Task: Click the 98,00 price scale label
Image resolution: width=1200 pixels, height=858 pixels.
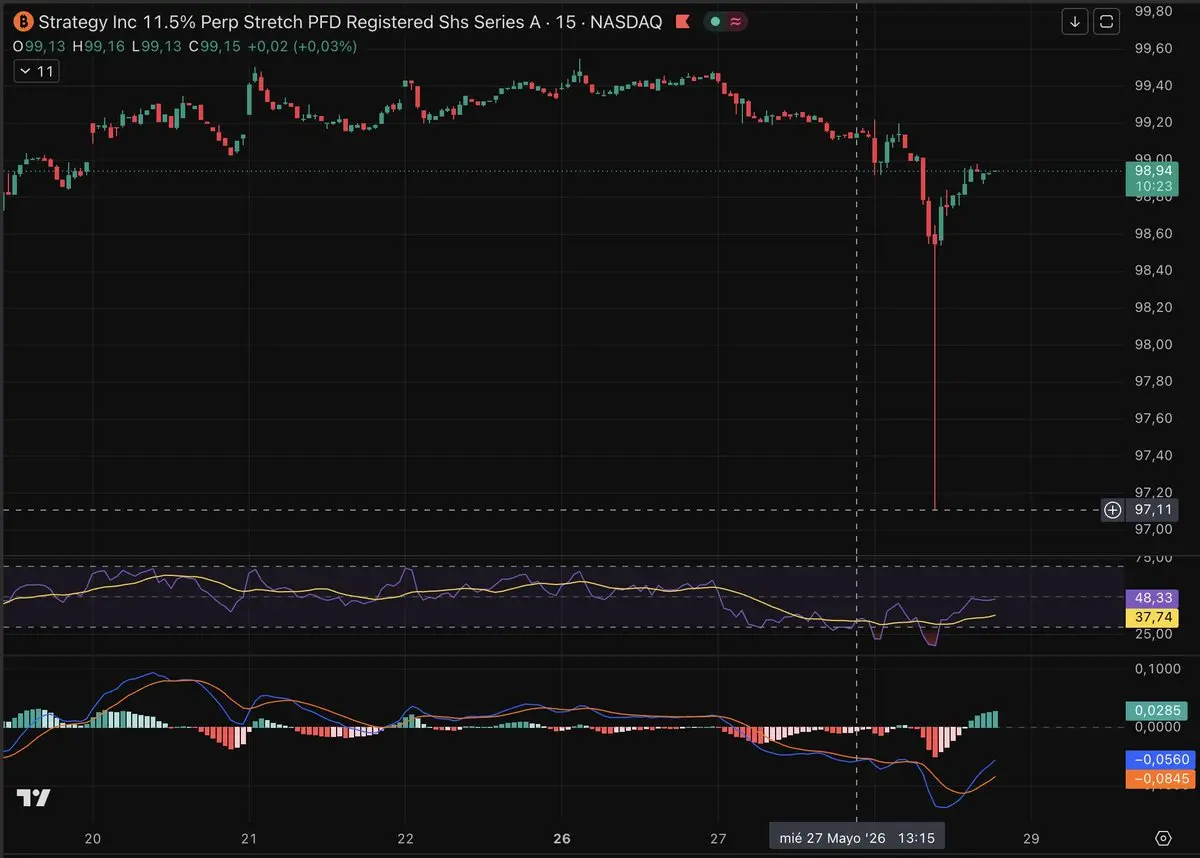Action: [1153, 344]
